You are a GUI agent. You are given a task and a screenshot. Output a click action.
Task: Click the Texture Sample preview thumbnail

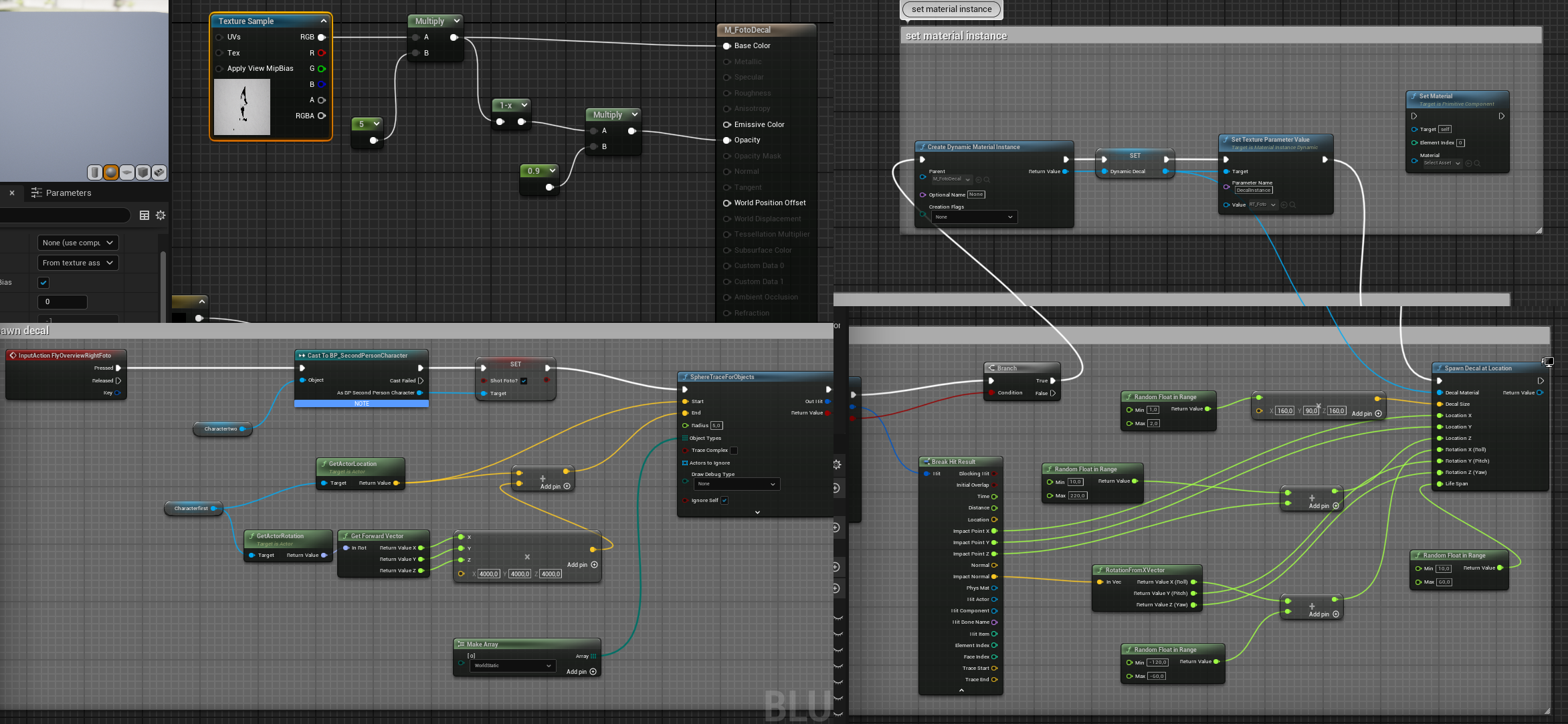tap(242, 107)
